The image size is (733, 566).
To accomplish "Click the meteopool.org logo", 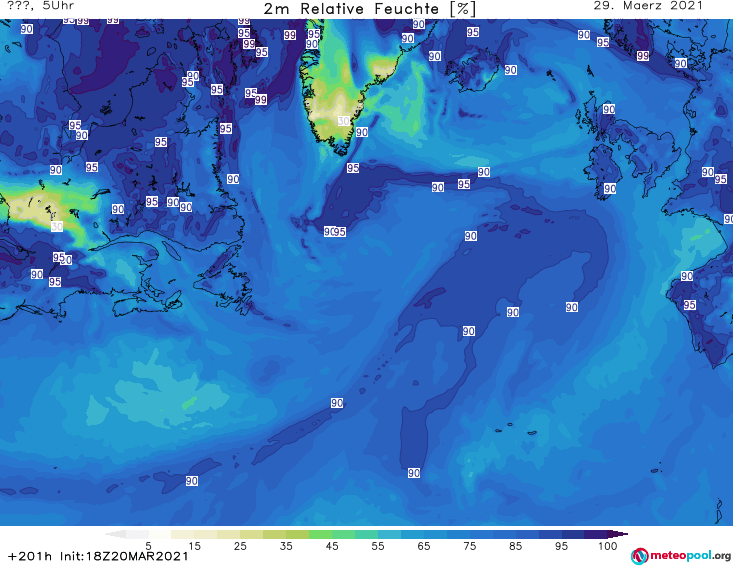I will click(681, 556).
